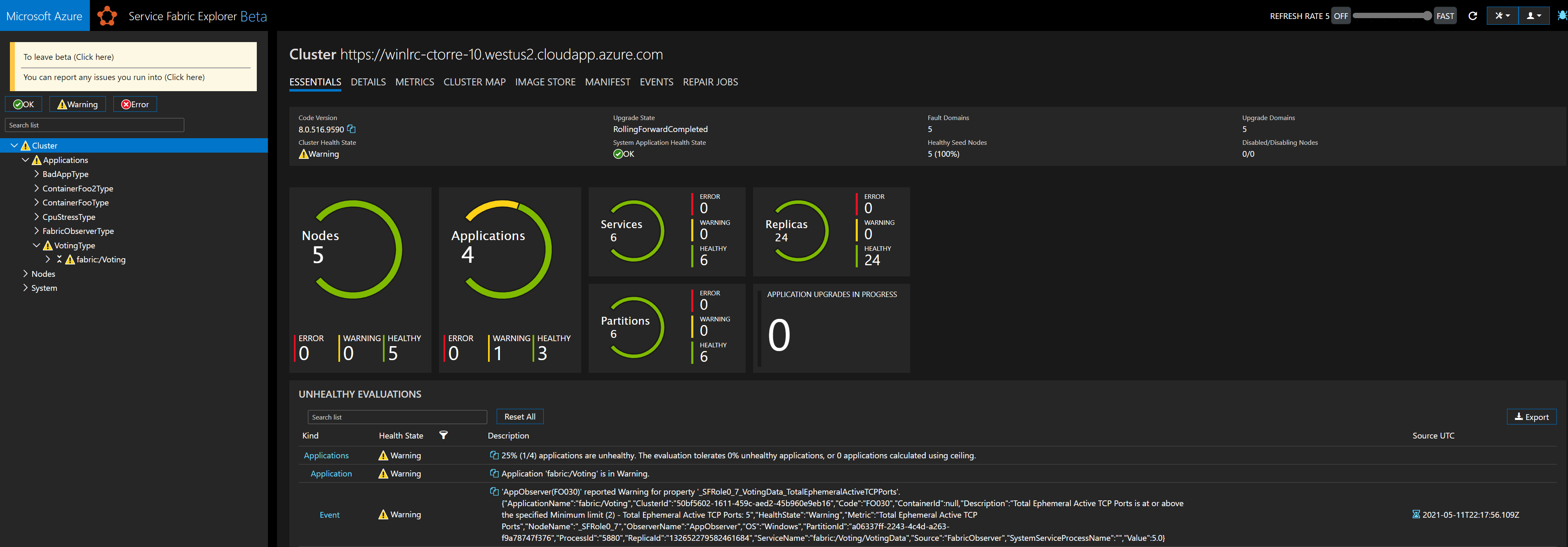Click the Service Fabric orange logo
1568x547 pixels.
click(107, 16)
